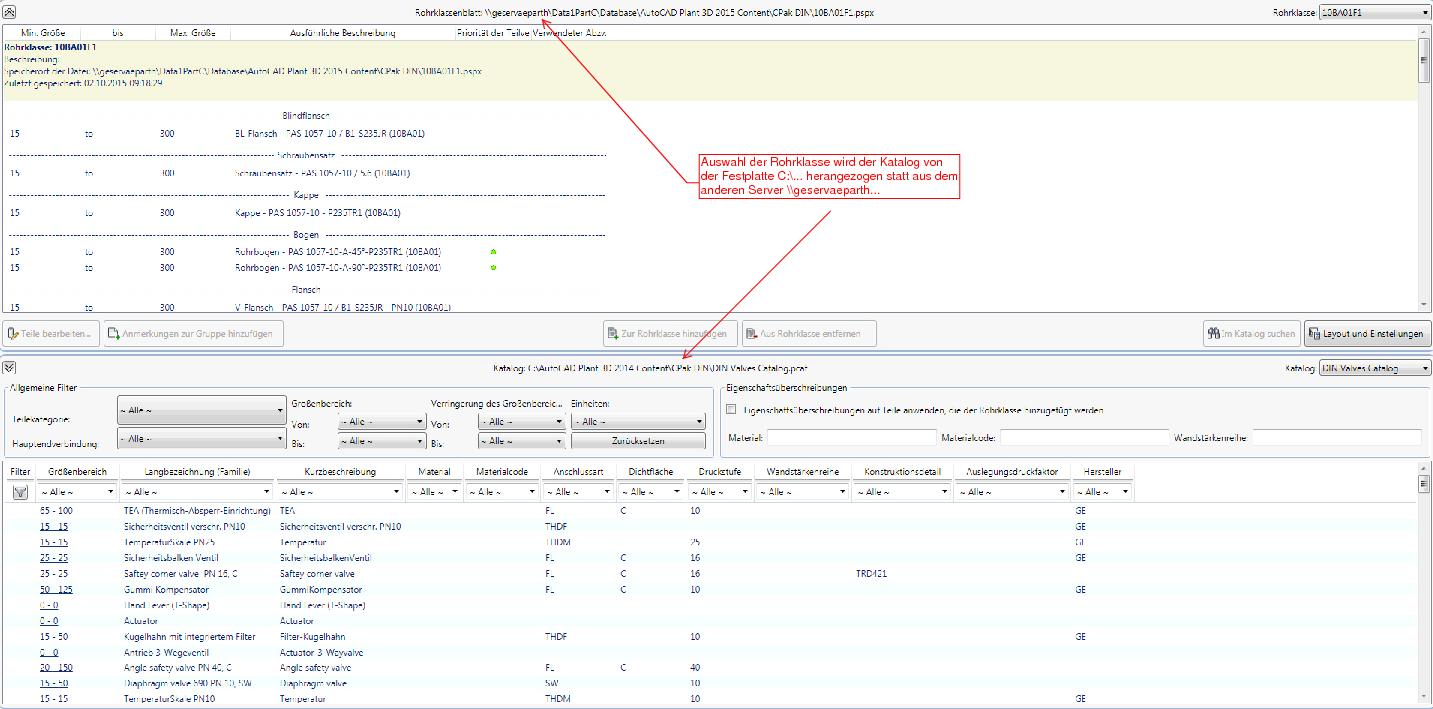Open Kurzbeschreibung column filter dropdown
Screen dimensions: 1433x709
[340, 492]
